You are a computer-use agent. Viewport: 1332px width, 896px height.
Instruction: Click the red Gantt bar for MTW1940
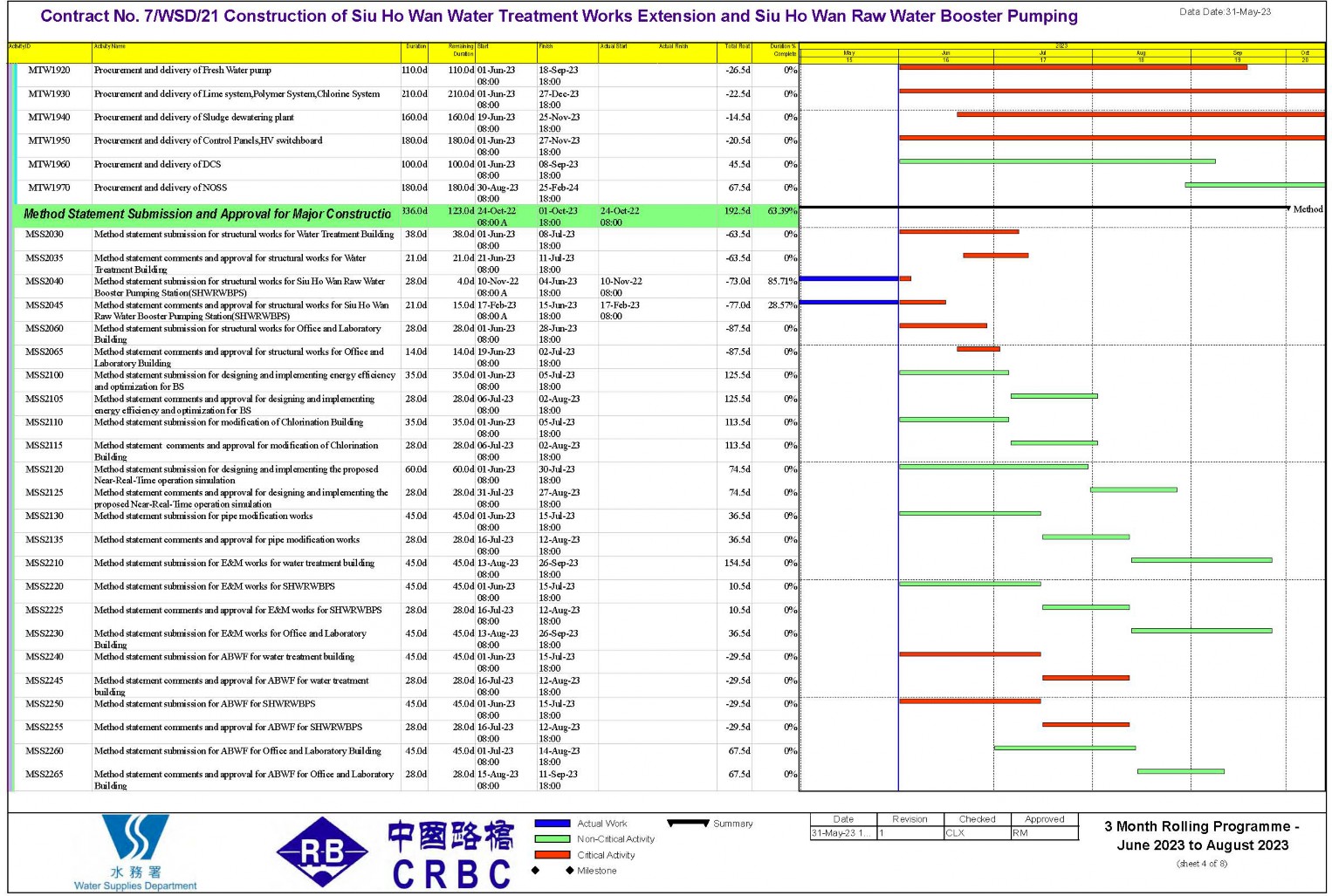pyautogui.click(x=1141, y=114)
